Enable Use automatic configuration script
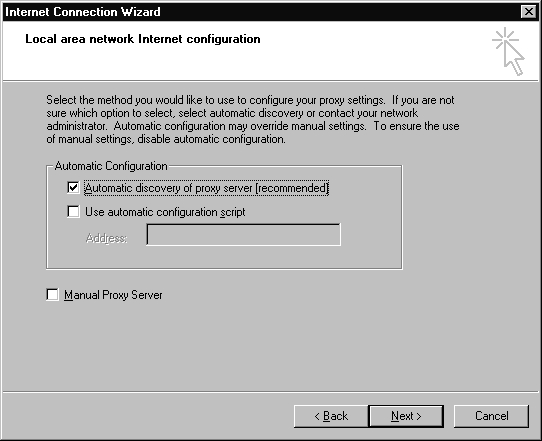 click(73, 212)
